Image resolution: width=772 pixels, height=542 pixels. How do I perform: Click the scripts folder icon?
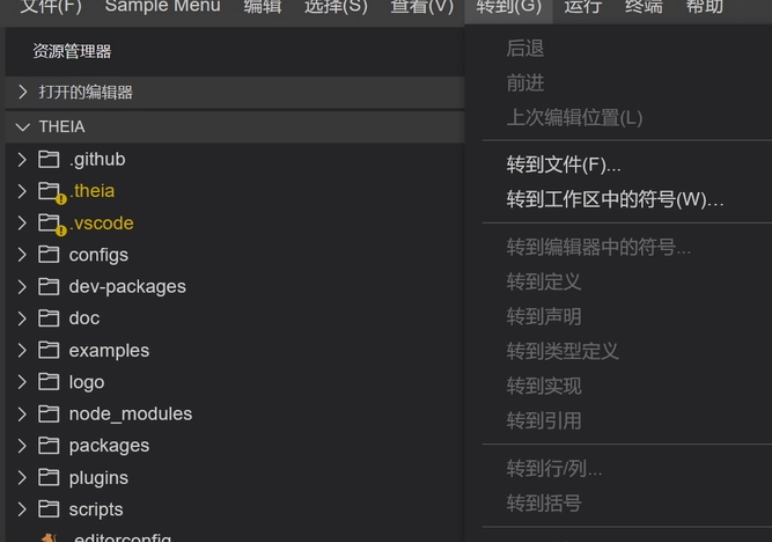pos(49,509)
